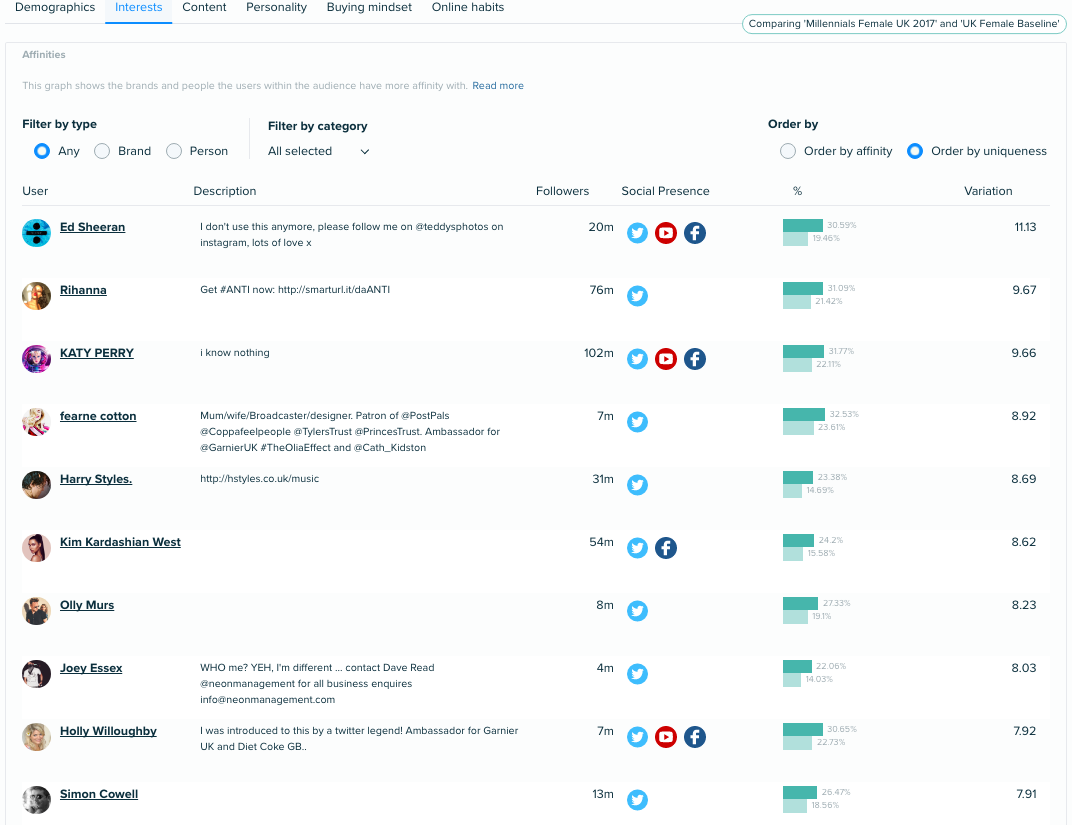Switch to the Demographics tab

55,8
